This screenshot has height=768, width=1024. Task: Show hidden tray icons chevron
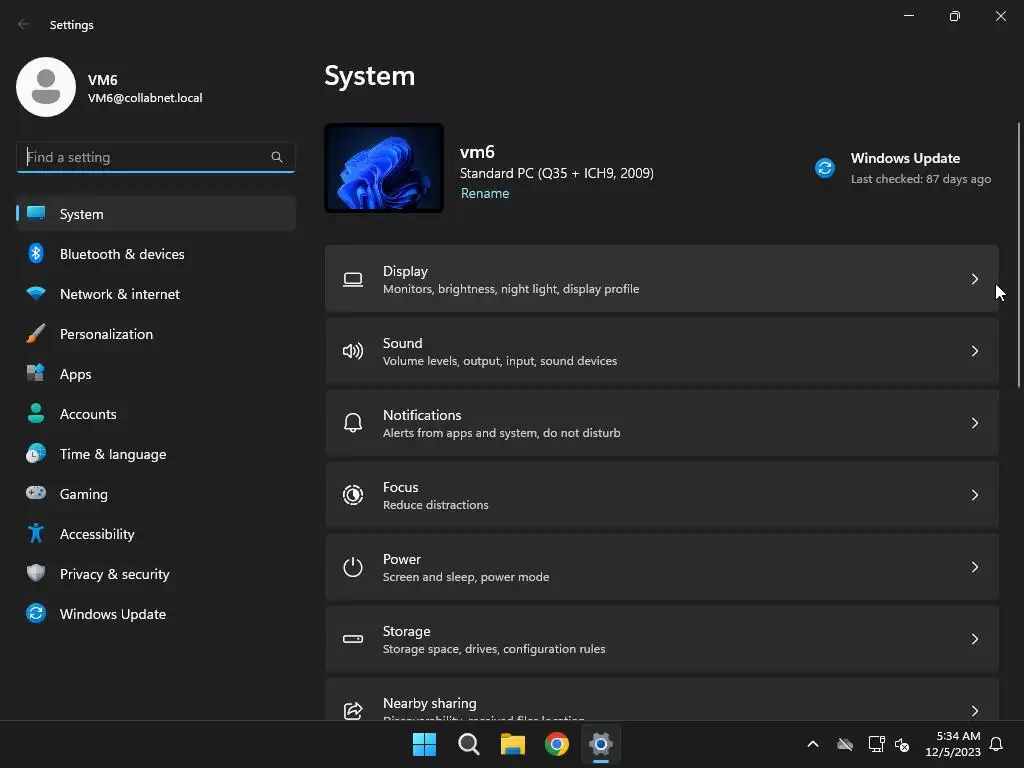click(x=813, y=744)
